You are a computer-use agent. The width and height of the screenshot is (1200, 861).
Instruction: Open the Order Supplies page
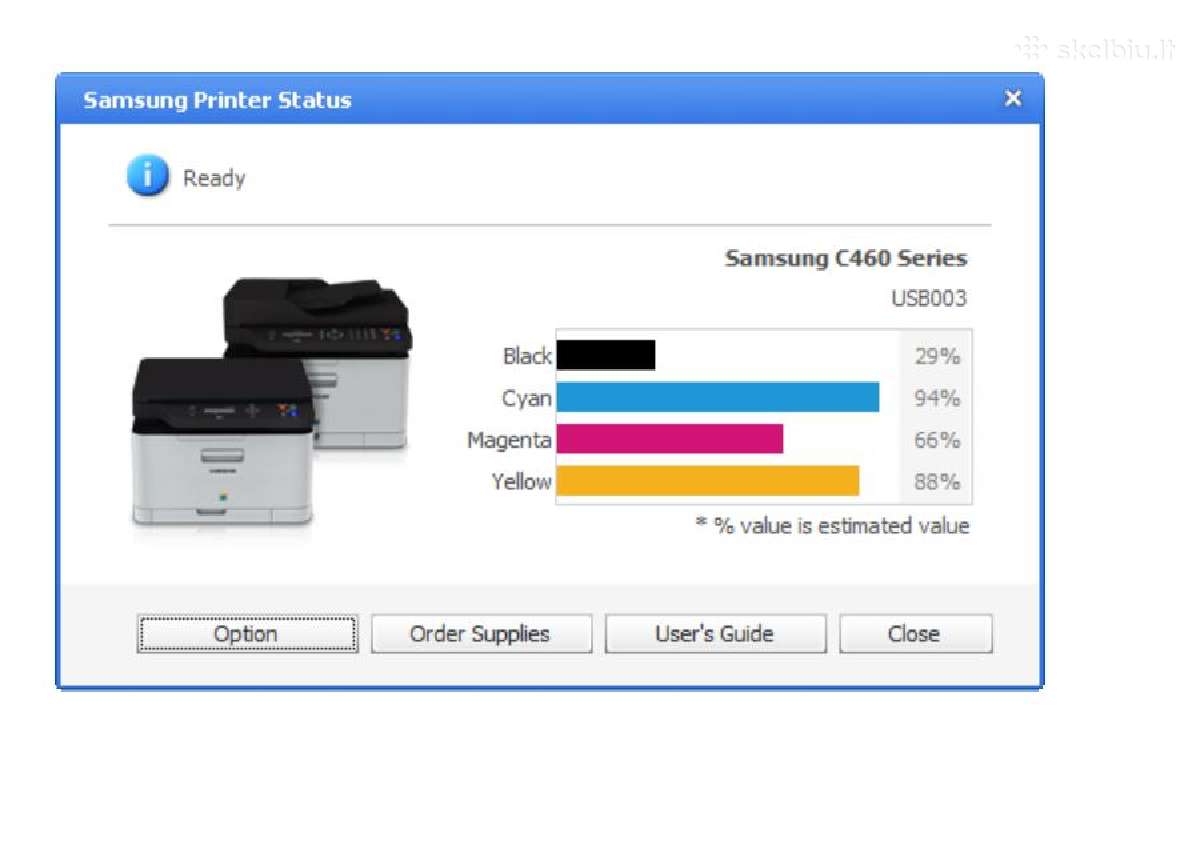tap(481, 634)
